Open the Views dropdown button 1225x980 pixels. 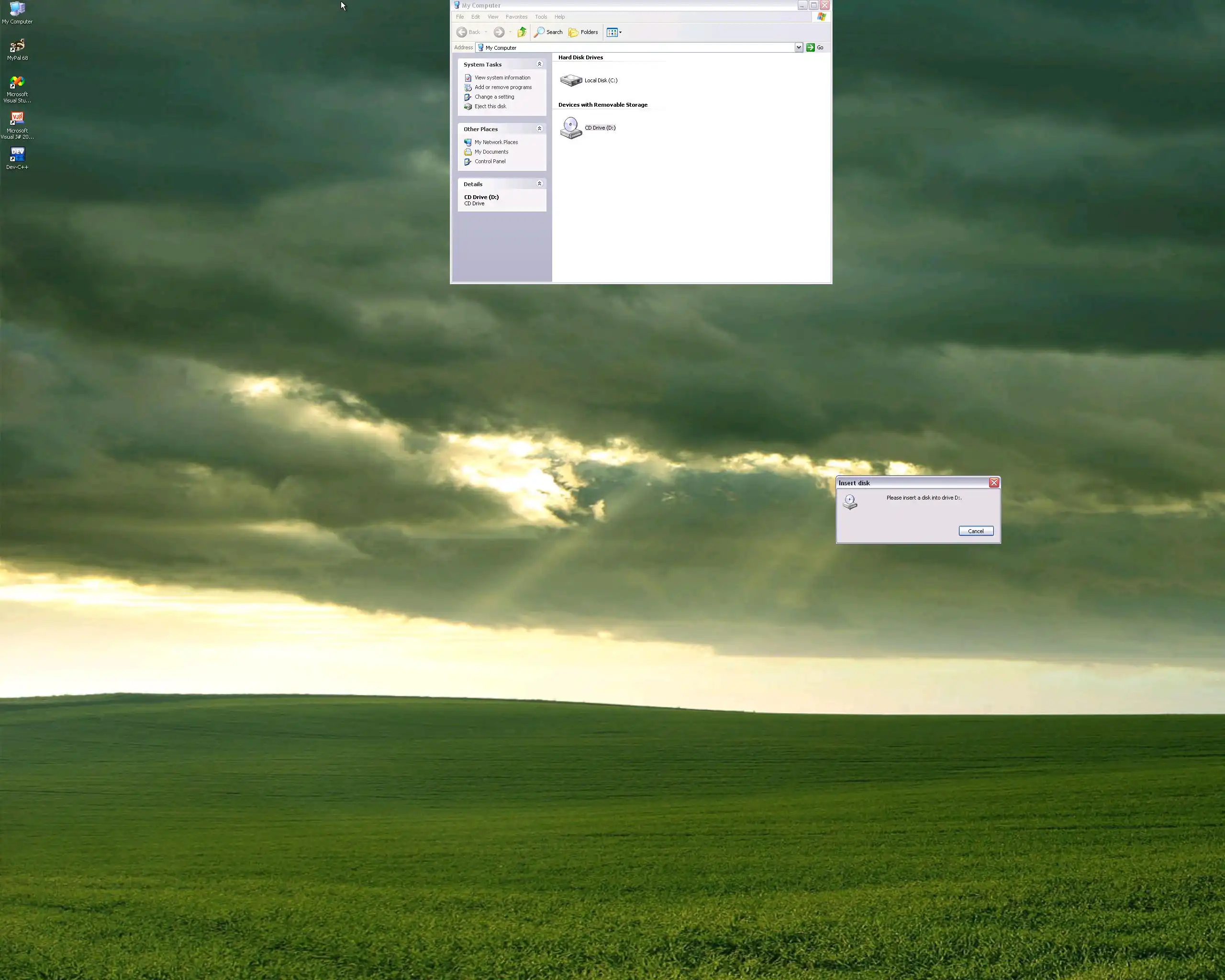click(613, 33)
